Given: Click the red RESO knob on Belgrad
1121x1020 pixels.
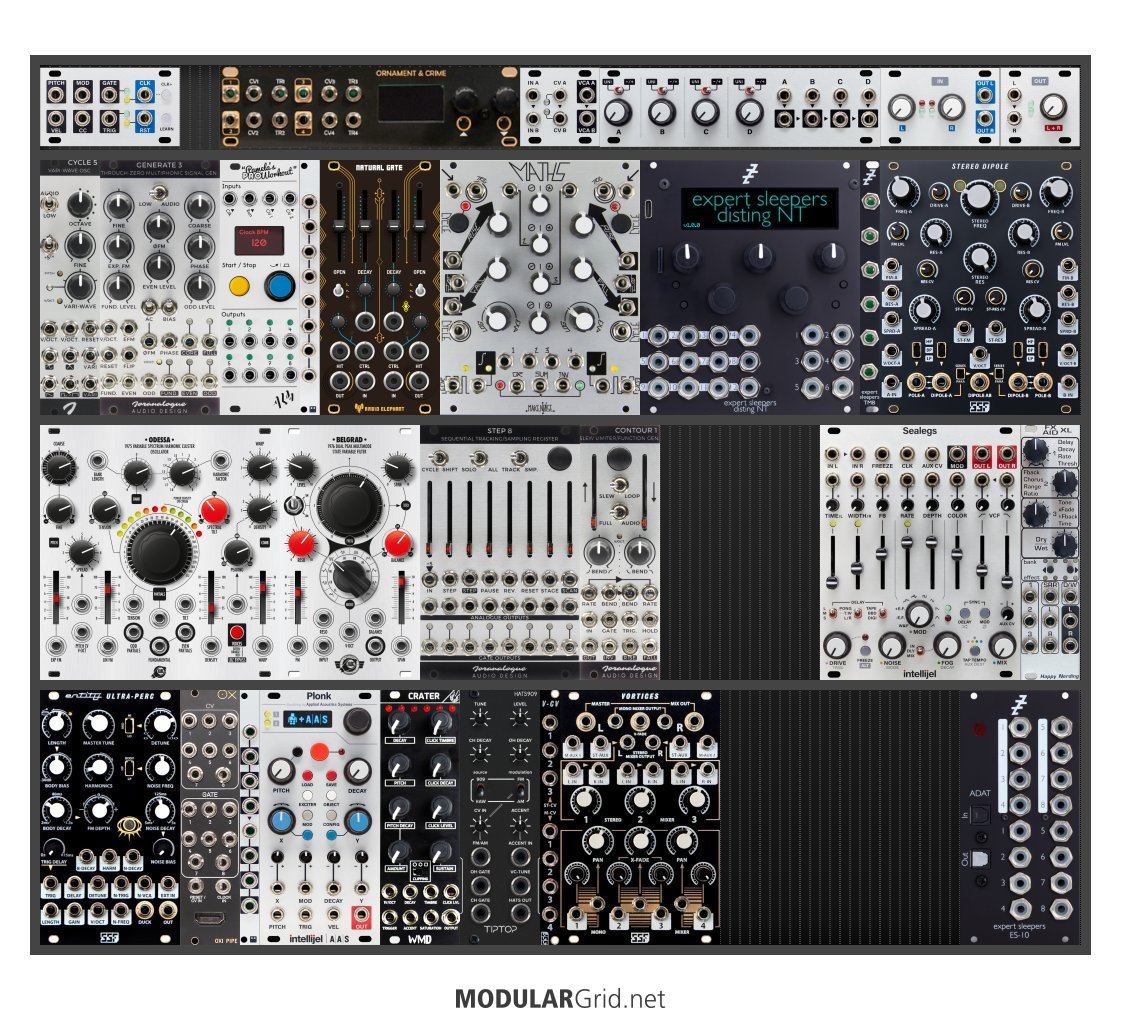Looking at the screenshot, I should (302, 543).
